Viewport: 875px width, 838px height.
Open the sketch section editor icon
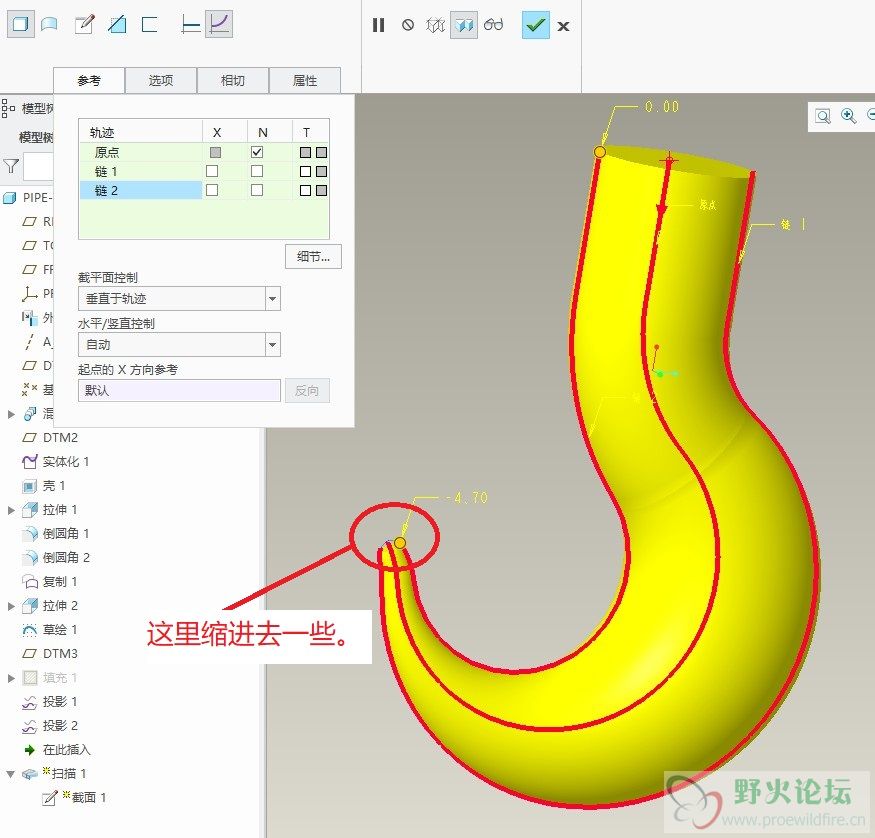click(84, 25)
